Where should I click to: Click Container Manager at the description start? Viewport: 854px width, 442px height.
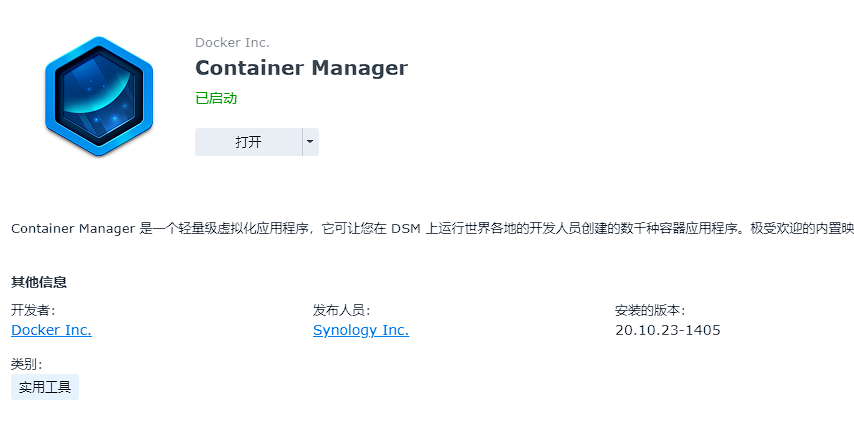click(x=72, y=229)
